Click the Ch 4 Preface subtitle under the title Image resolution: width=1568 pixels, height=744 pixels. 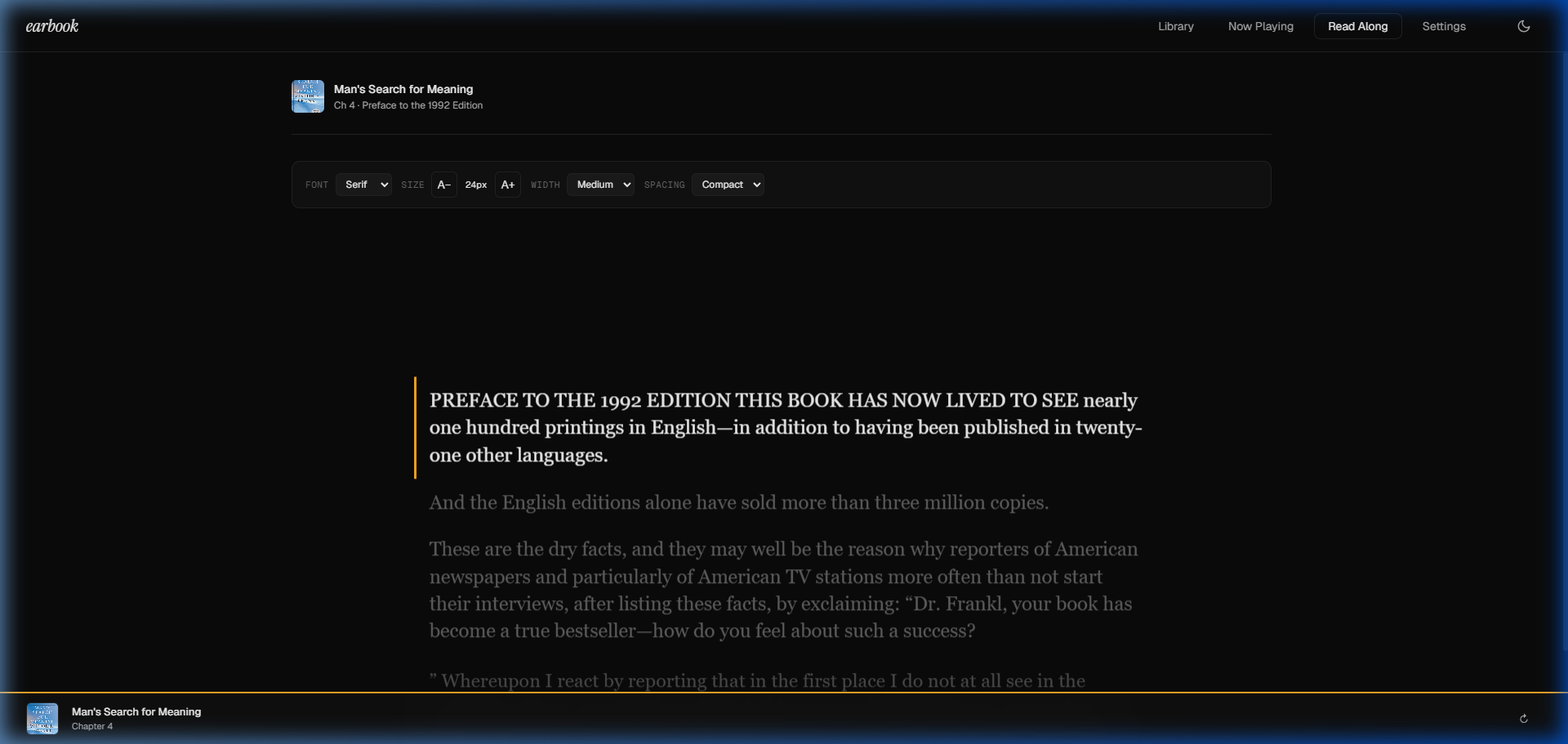pos(408,105)
